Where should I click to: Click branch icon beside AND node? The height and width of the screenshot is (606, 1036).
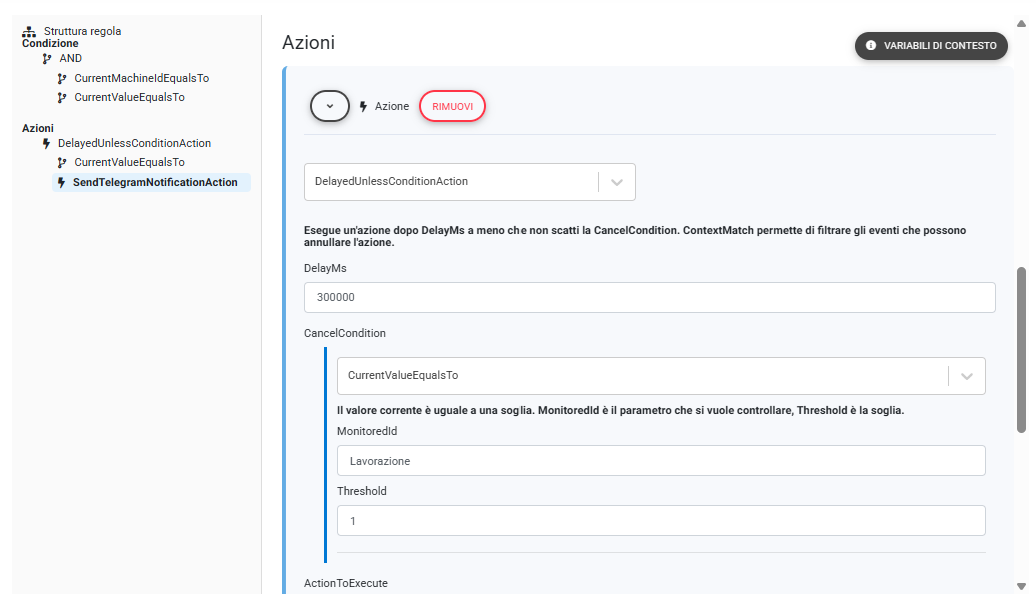click(47, 59)
